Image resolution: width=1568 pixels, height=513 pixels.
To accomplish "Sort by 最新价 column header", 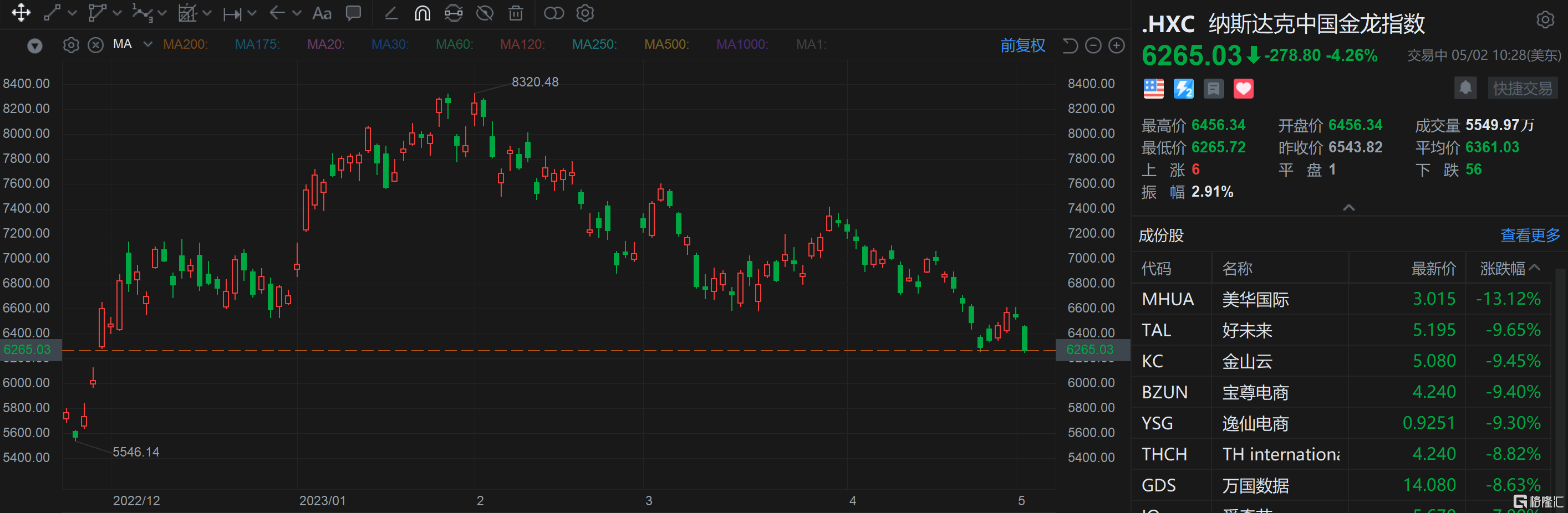I will [x=1433, y=268].
